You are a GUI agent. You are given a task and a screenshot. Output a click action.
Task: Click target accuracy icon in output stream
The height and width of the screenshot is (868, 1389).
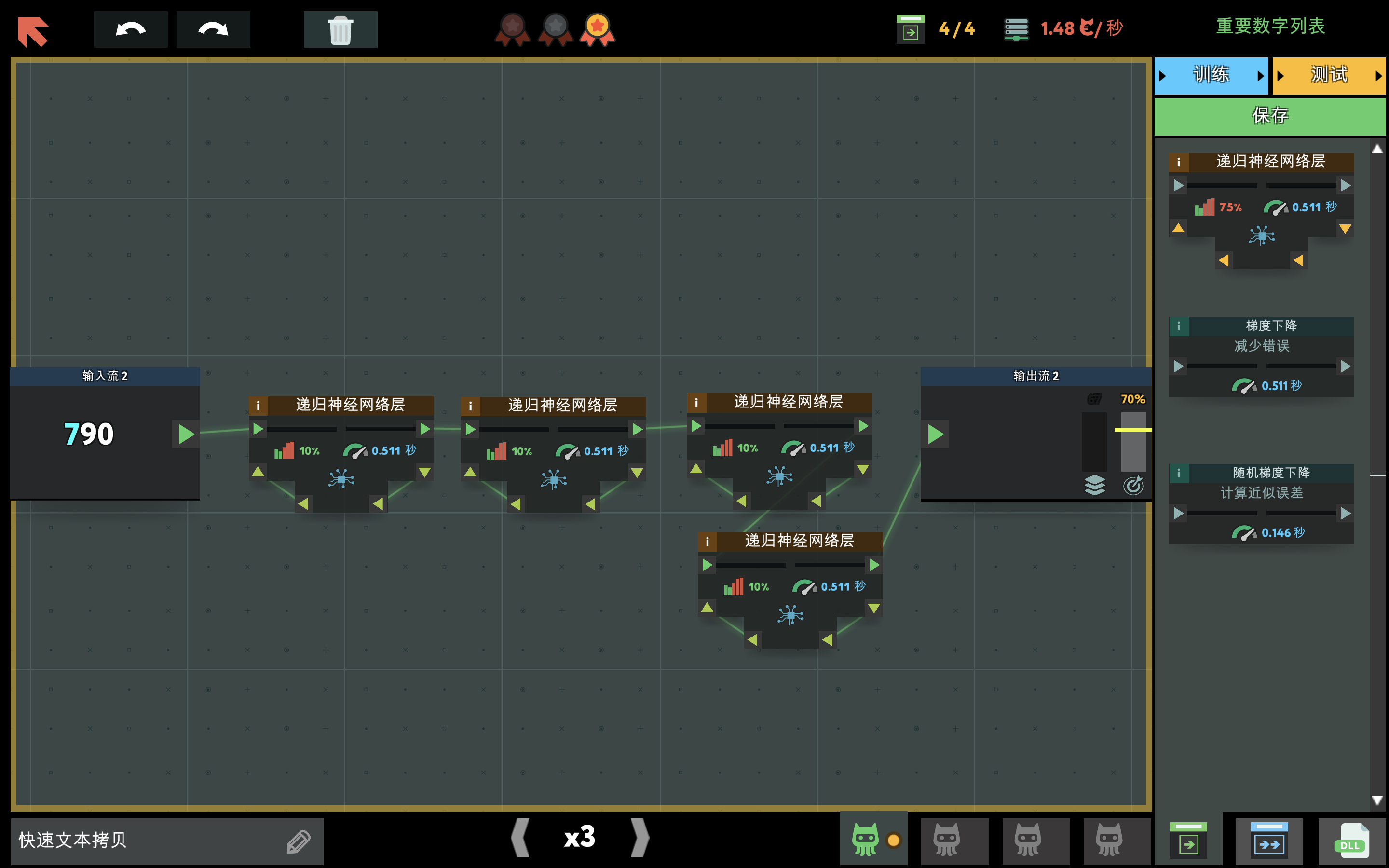click(1133, 485)
